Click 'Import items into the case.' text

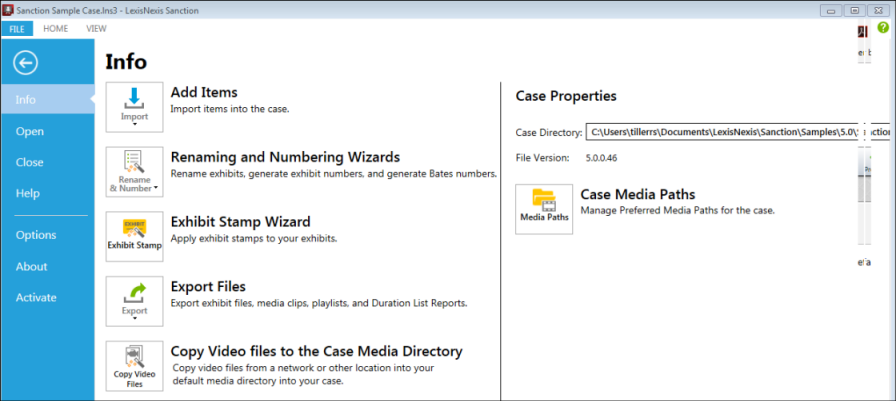(x=230, y=109)
